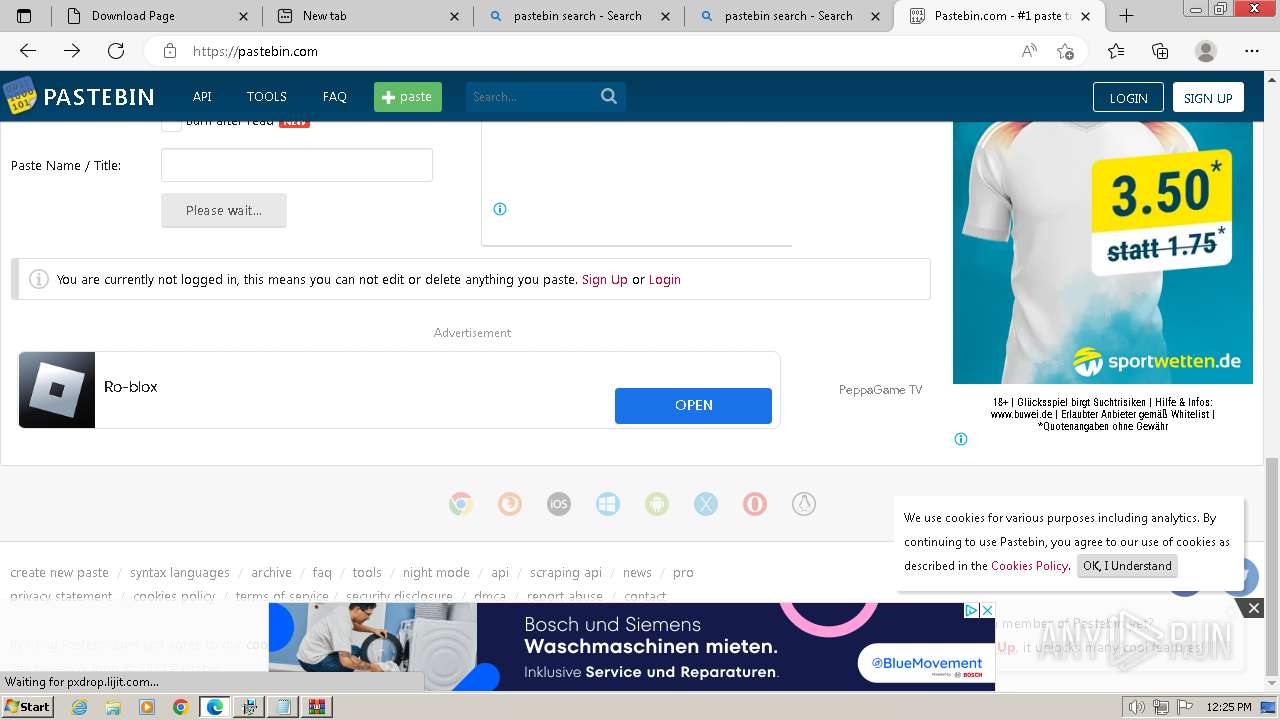The width and height of the screenshot is (1280, 720).
Task: Open the Favorites list icon
Action: (1116, 51)
